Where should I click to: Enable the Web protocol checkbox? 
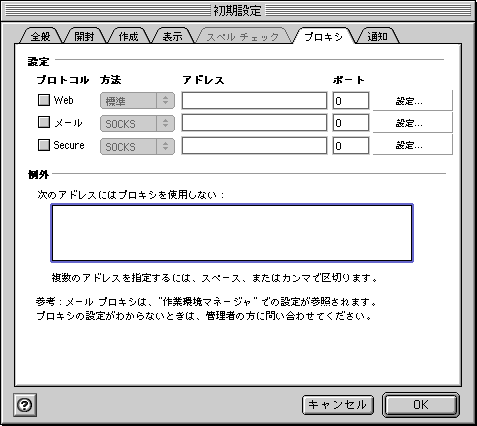coord(44,100)
